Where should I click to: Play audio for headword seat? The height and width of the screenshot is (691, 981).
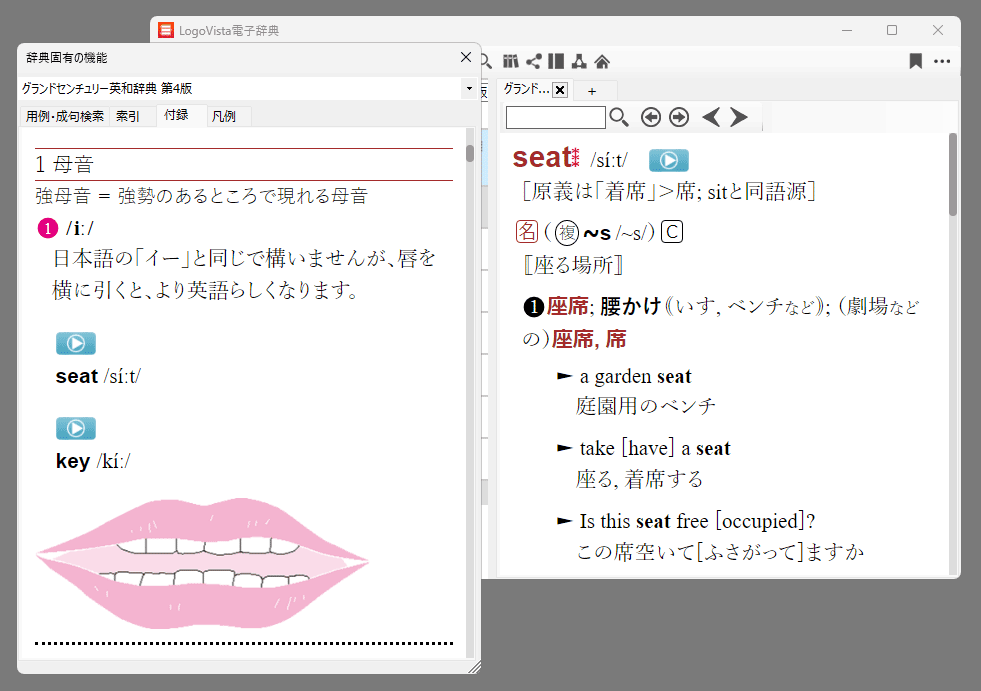(x=668, y=160)
